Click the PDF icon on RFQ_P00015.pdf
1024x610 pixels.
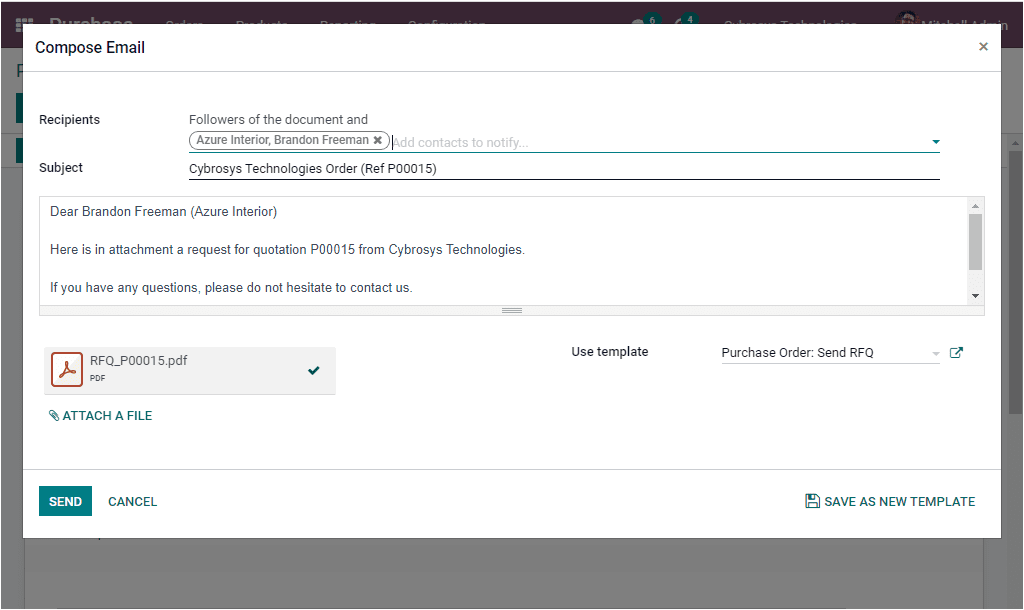pos(67,369)
